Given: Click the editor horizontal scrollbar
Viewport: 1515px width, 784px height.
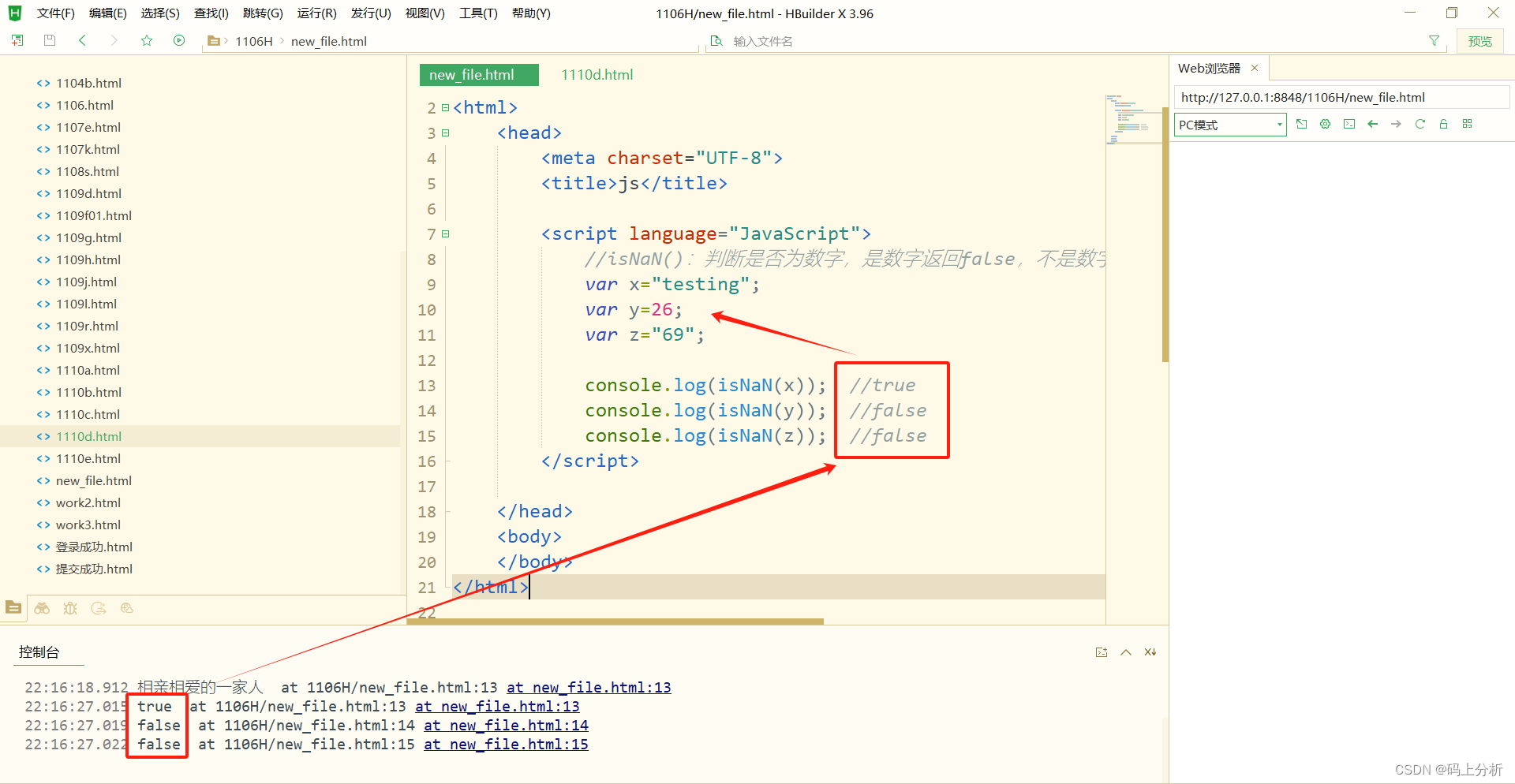Looking at the screenshot, I should (x=615, y=622).
